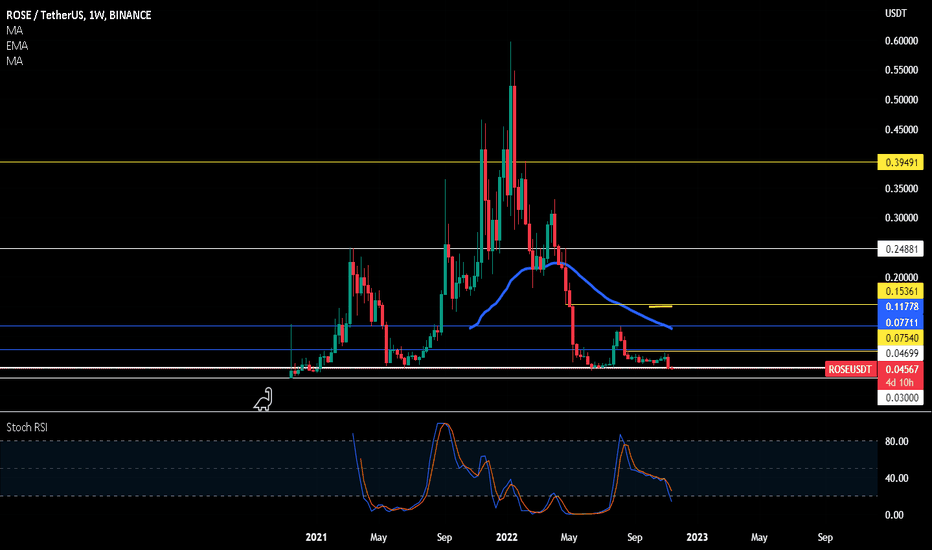932x550 pixels.
Task: Click the 0.04567 current price label
Action: point(900,369)
